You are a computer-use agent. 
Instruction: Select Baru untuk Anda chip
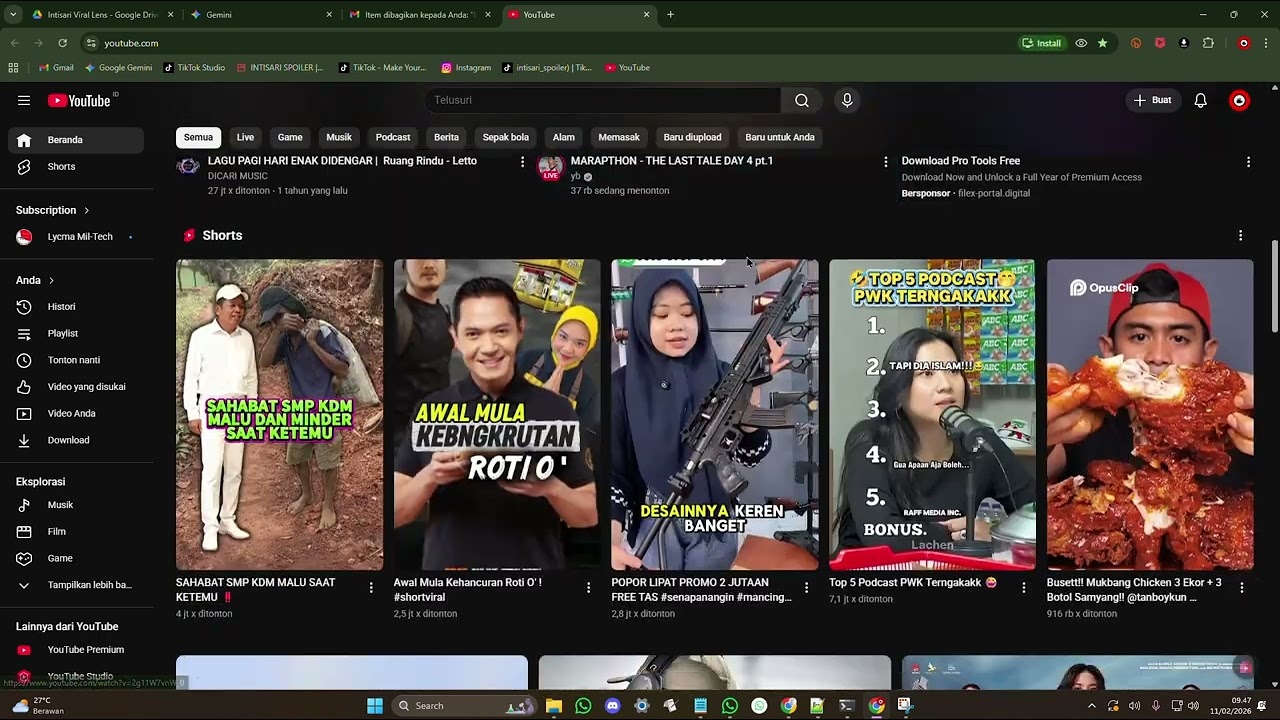click(x=780, y=137)
